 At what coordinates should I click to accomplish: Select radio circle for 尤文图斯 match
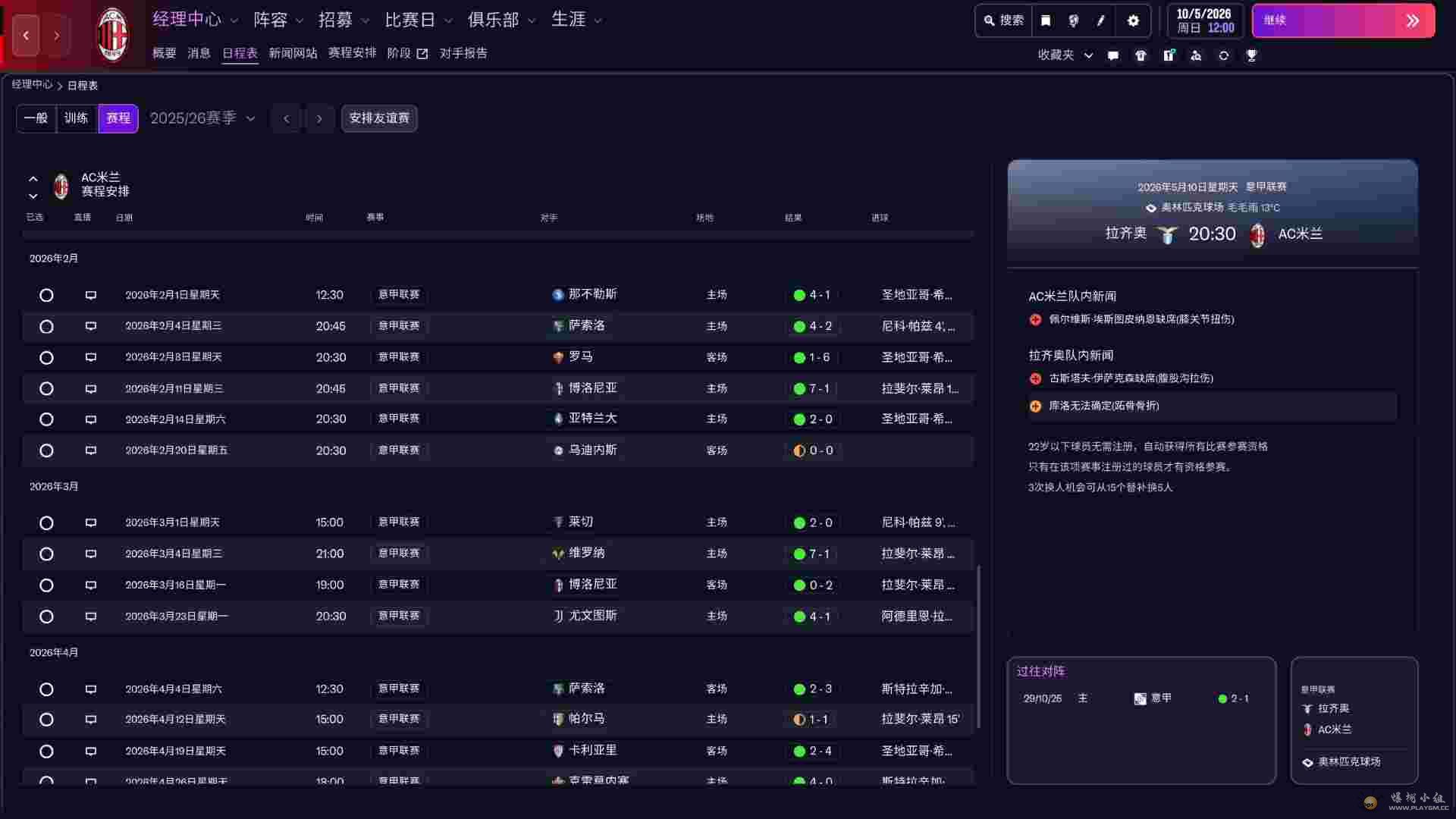tap(46, 617)
